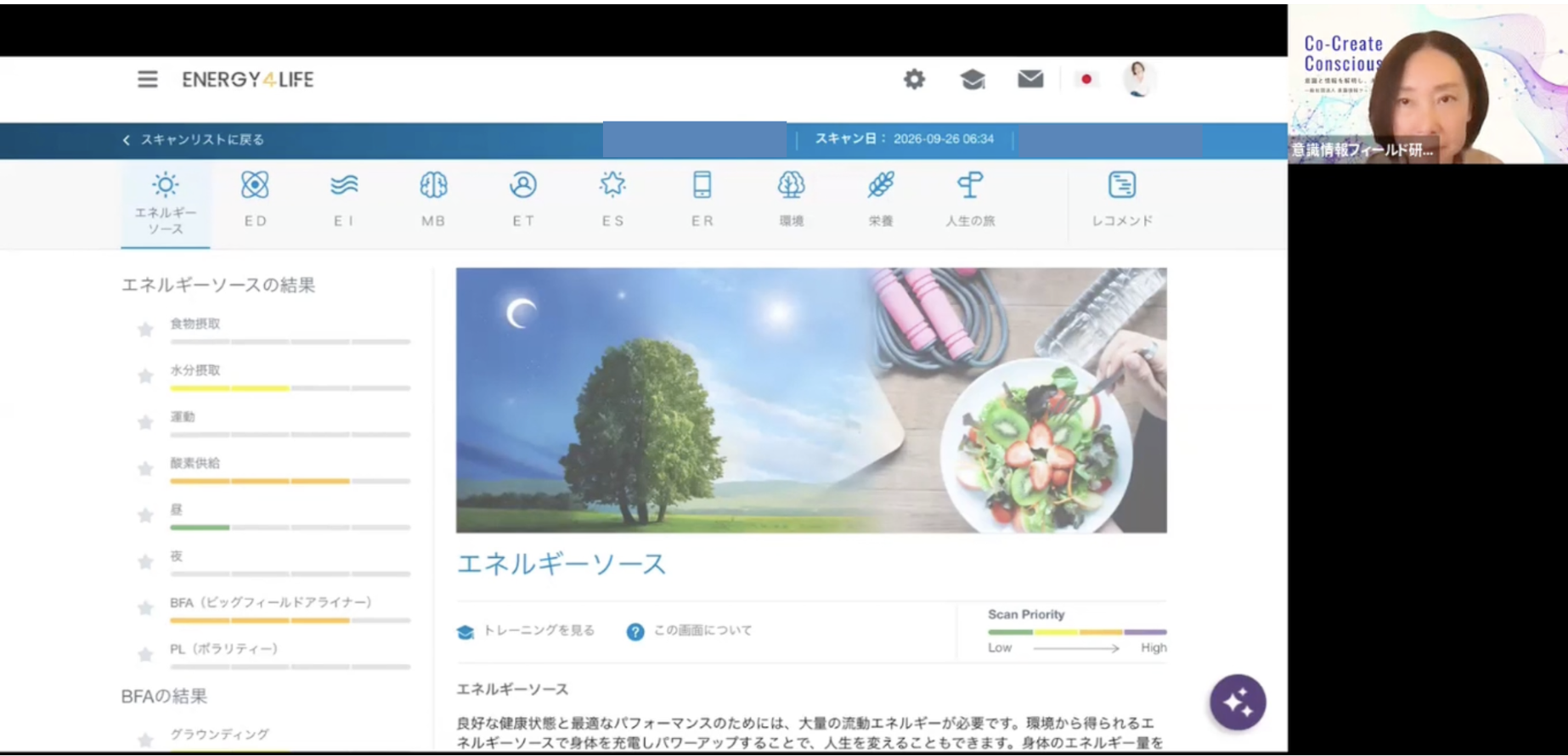Change language via Japan flag

[1086, 79]
